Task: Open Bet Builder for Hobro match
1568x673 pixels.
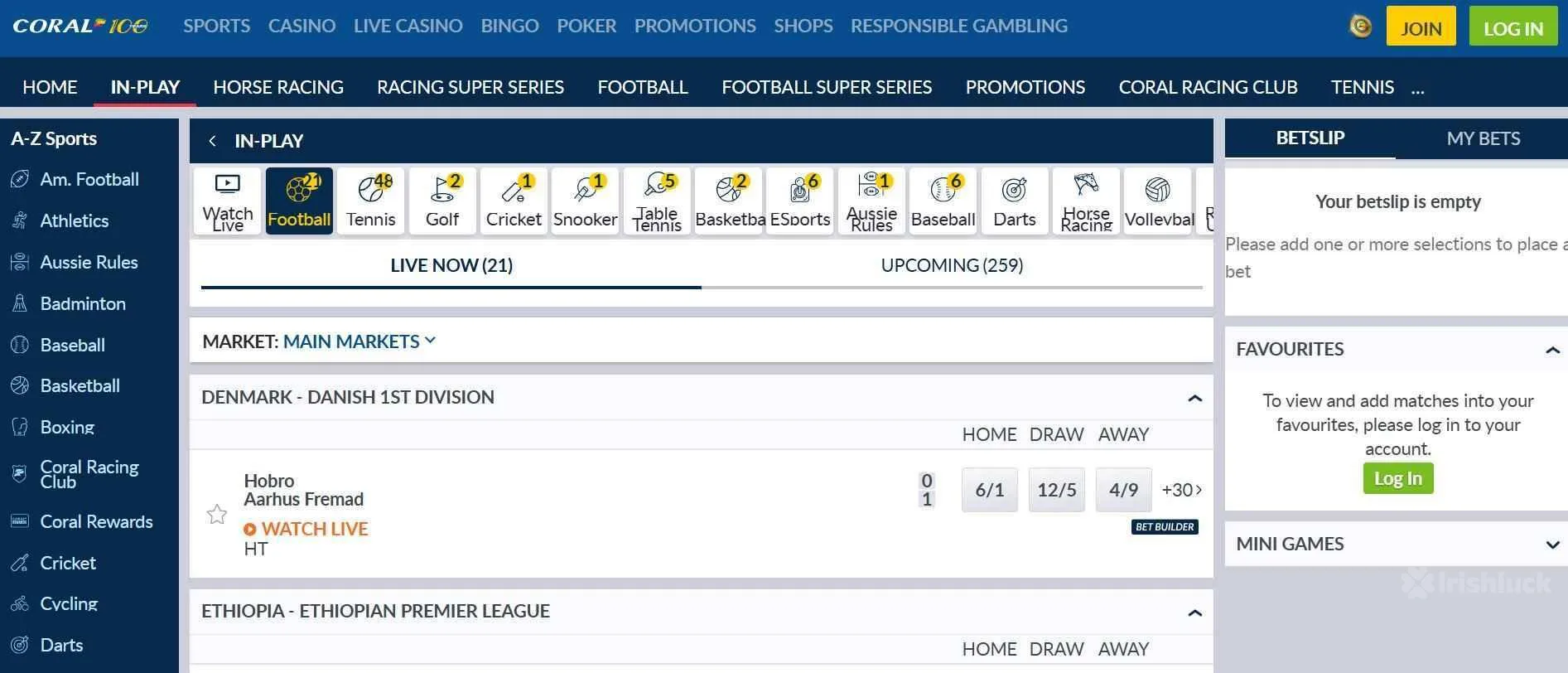Action: click(x=1165, y=526)
